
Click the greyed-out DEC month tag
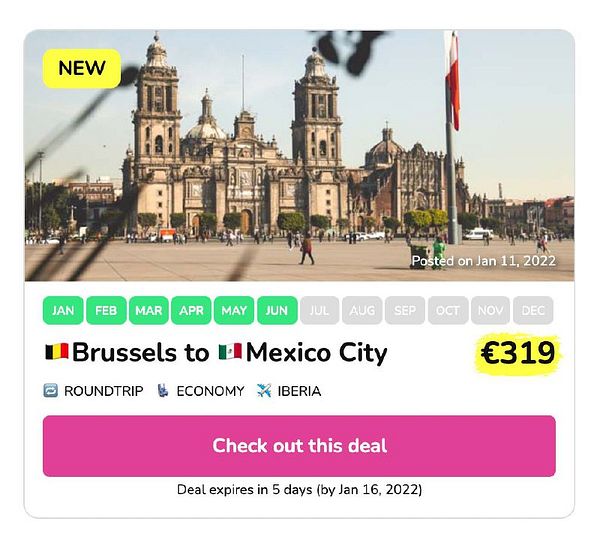pos(533,310)
